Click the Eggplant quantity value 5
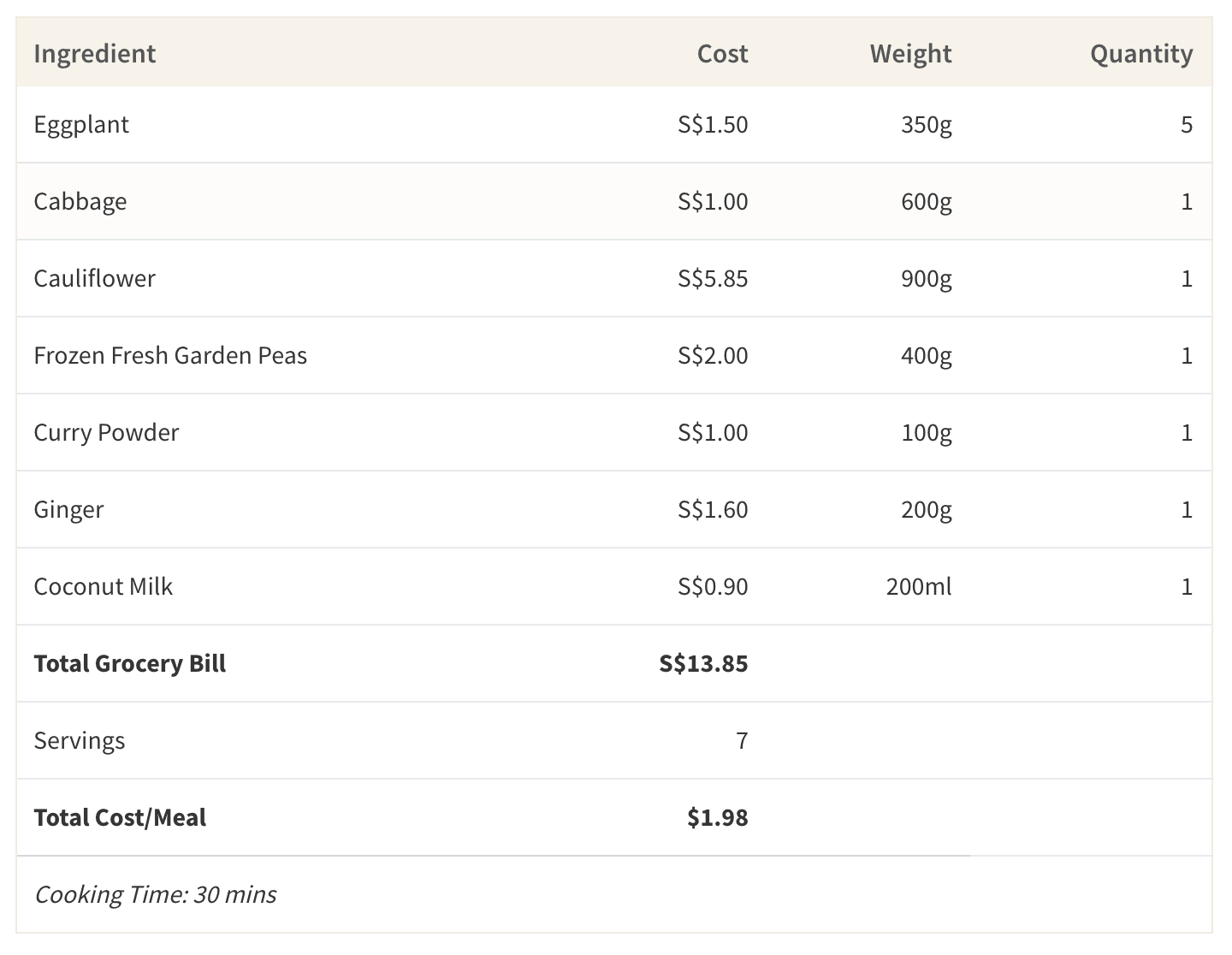Image resolution: width=1232 pixels, height=955 pixels. (1186, 125)
